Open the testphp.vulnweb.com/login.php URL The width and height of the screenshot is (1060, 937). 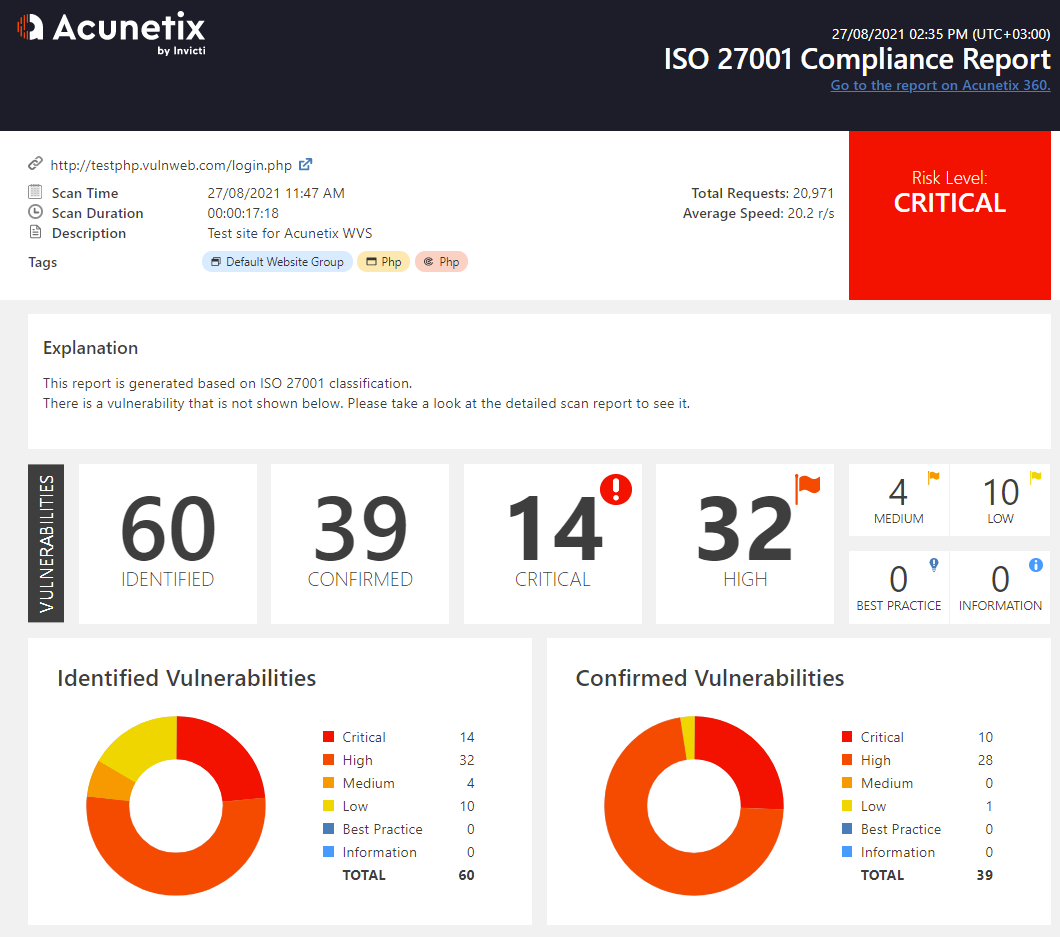click(x=171, y=165)
